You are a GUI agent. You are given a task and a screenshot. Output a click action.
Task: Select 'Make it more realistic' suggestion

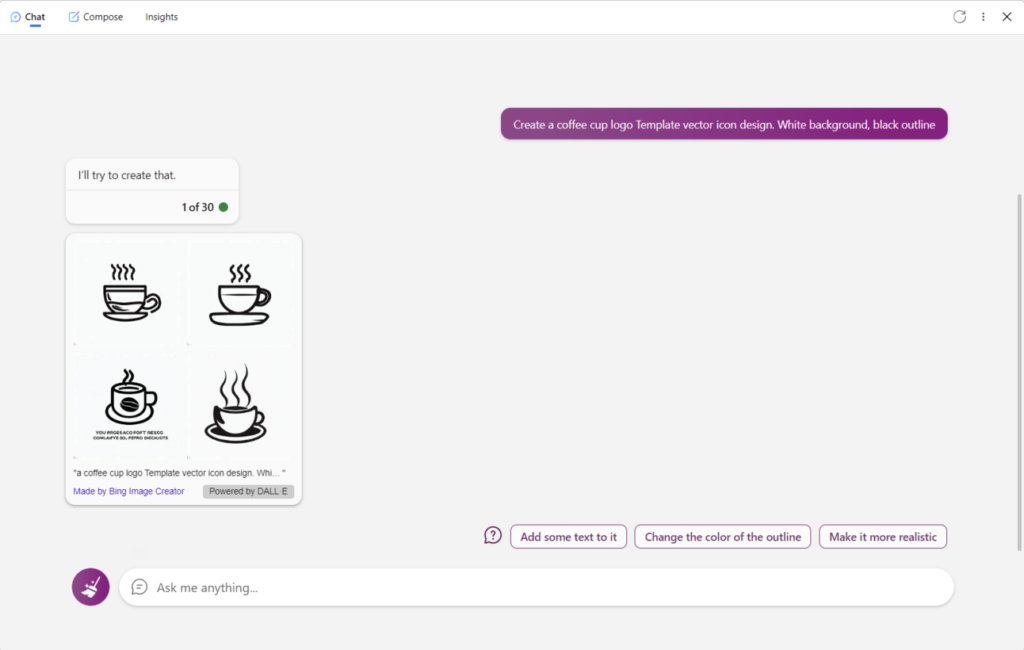click(883, 537)
